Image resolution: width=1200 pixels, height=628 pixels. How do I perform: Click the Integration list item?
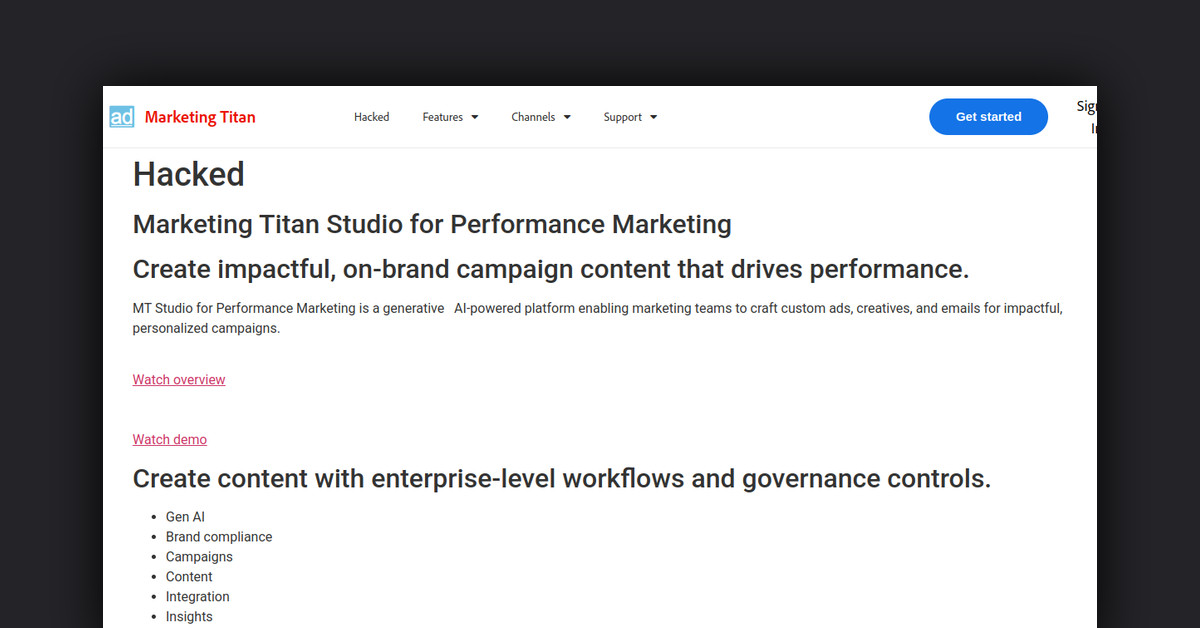coord(197,597)
